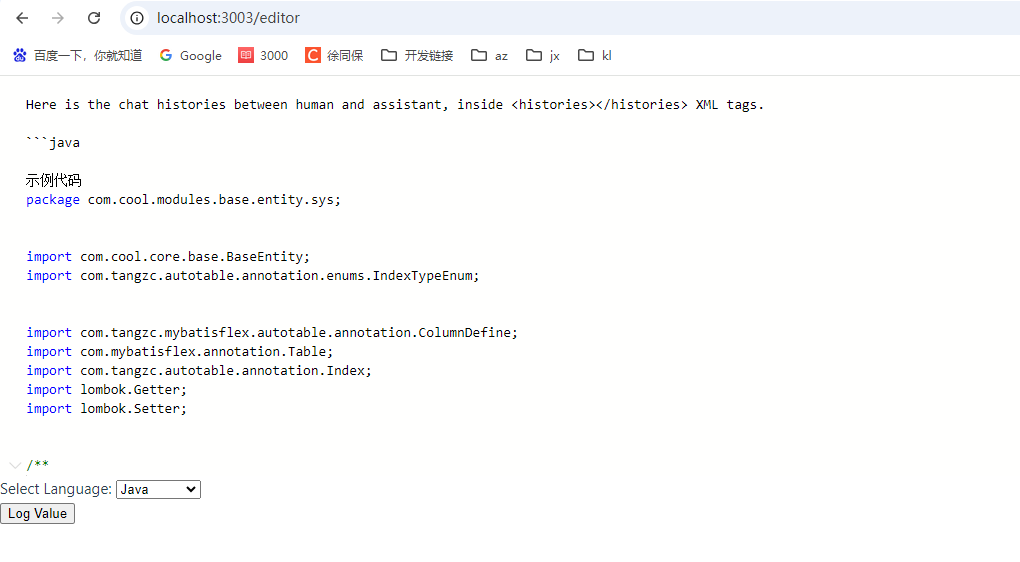This screenshot has height=562, width=1020.
Task: Open the jx bookmark folder
Action: click(x=543, y=55)
